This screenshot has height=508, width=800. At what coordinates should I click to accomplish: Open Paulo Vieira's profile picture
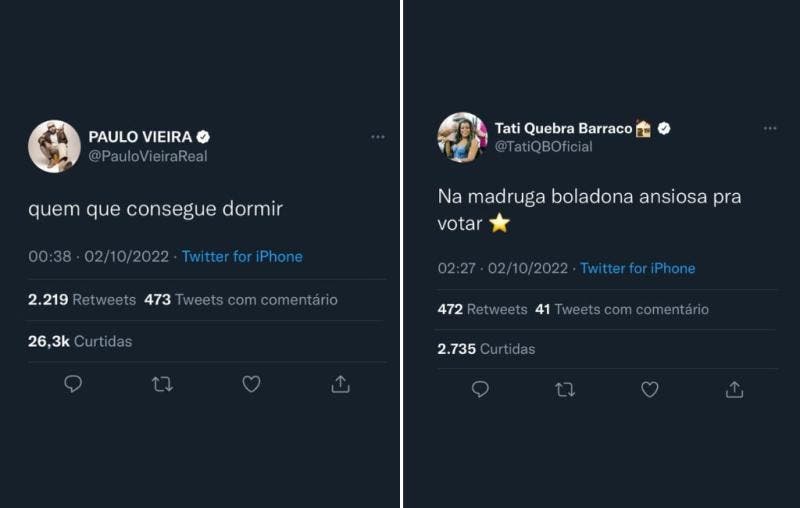click(x=54, y=146)
